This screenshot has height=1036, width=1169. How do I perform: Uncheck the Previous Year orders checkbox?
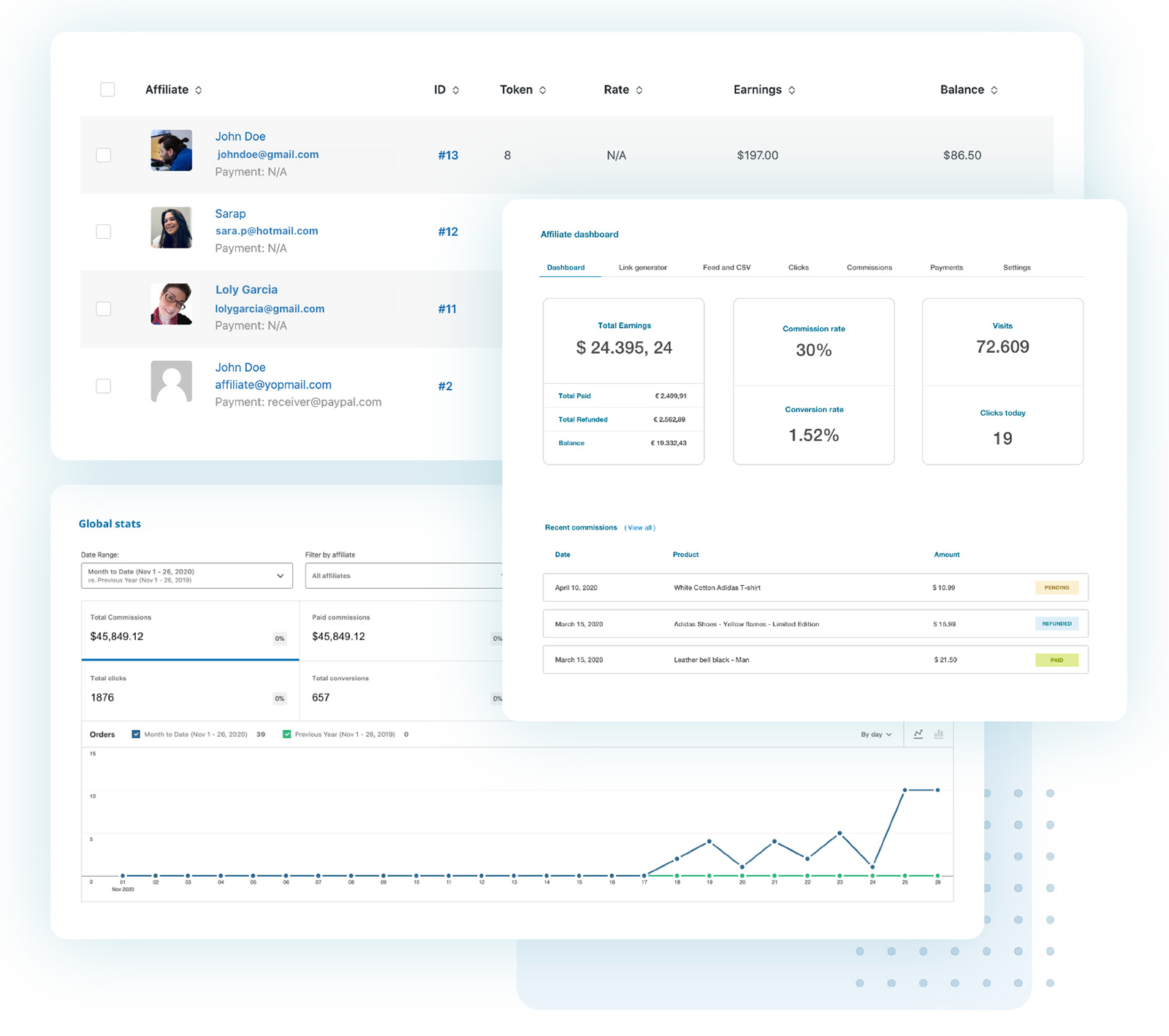tap(287, 734)
